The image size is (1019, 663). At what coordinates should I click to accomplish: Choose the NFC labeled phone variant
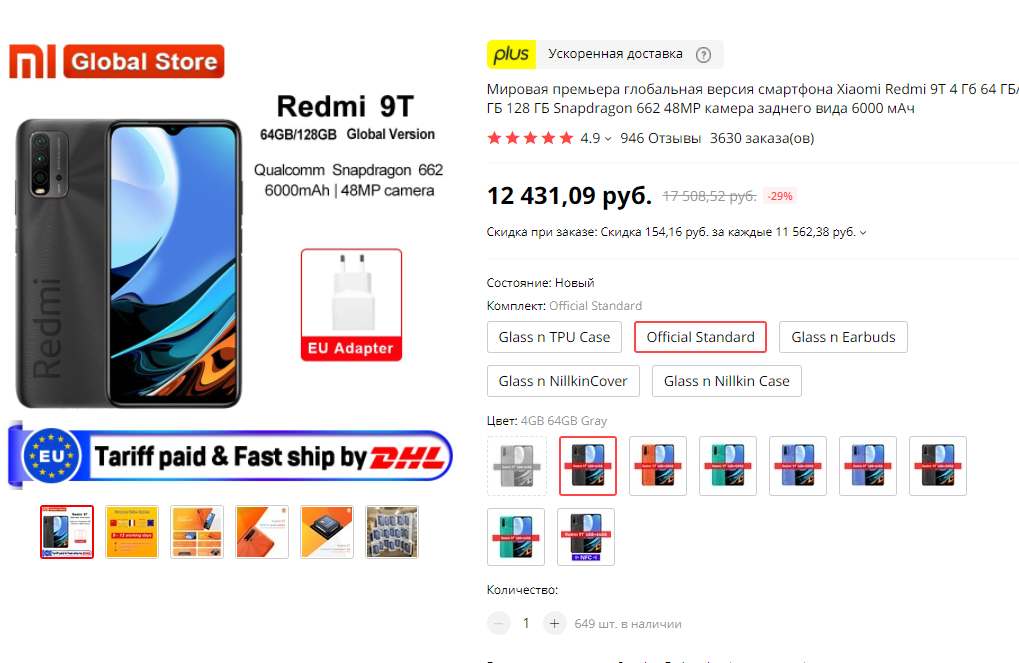coord(586,537)
